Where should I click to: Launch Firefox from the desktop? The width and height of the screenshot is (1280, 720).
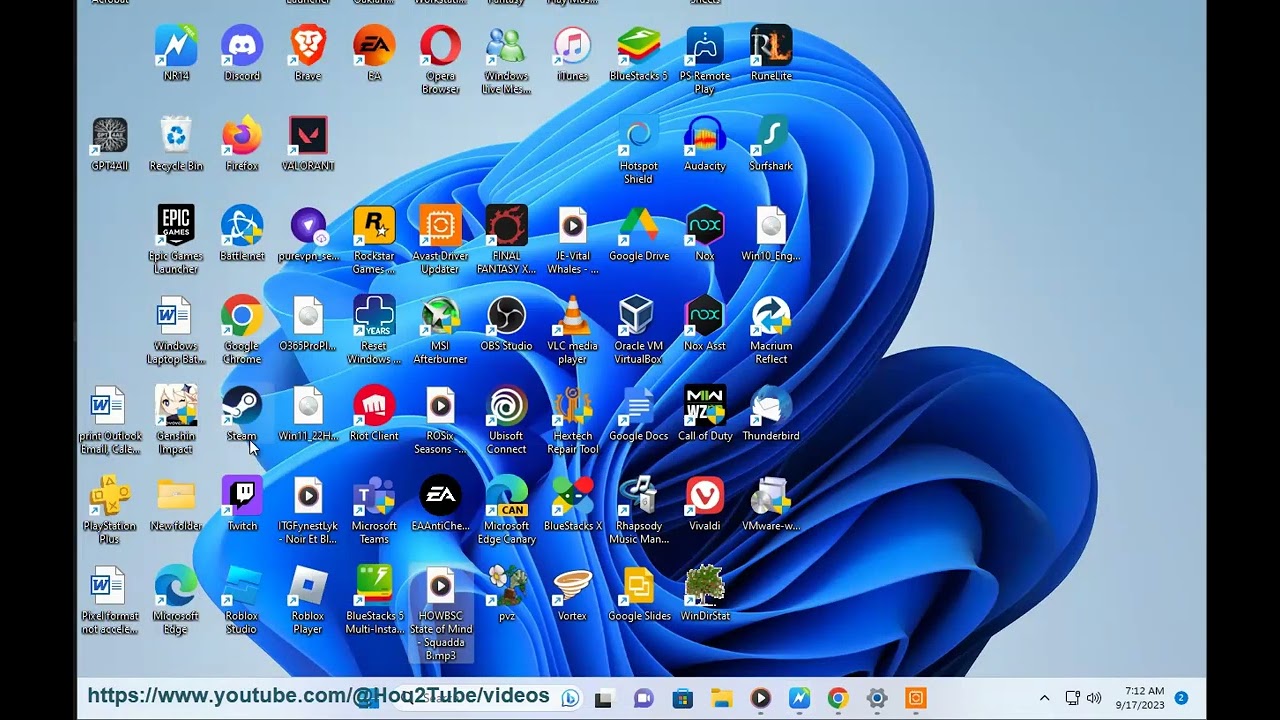[x=242, y=144]
